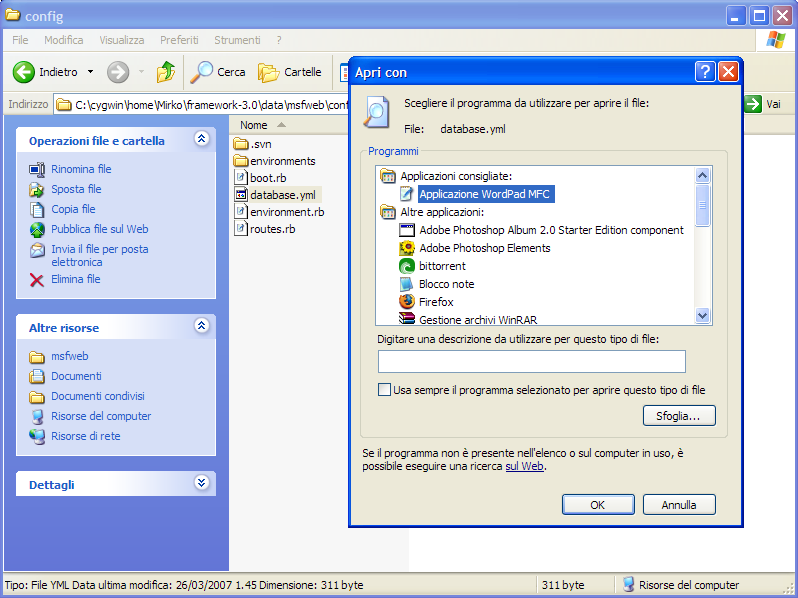The height and width of the screenshot is (598, 798).
Task: Go up one folder level icon
Action: pyautogui.click(x=165, y=72)
